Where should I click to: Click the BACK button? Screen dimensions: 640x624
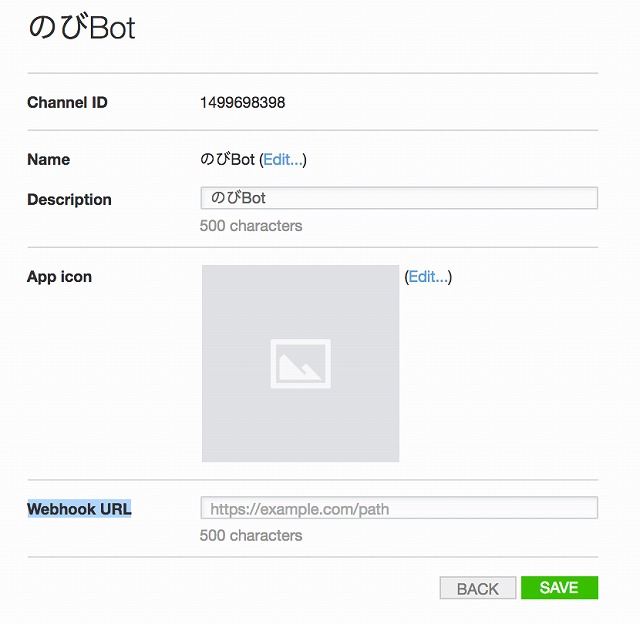pyautogui.click(x=478, y=588)
